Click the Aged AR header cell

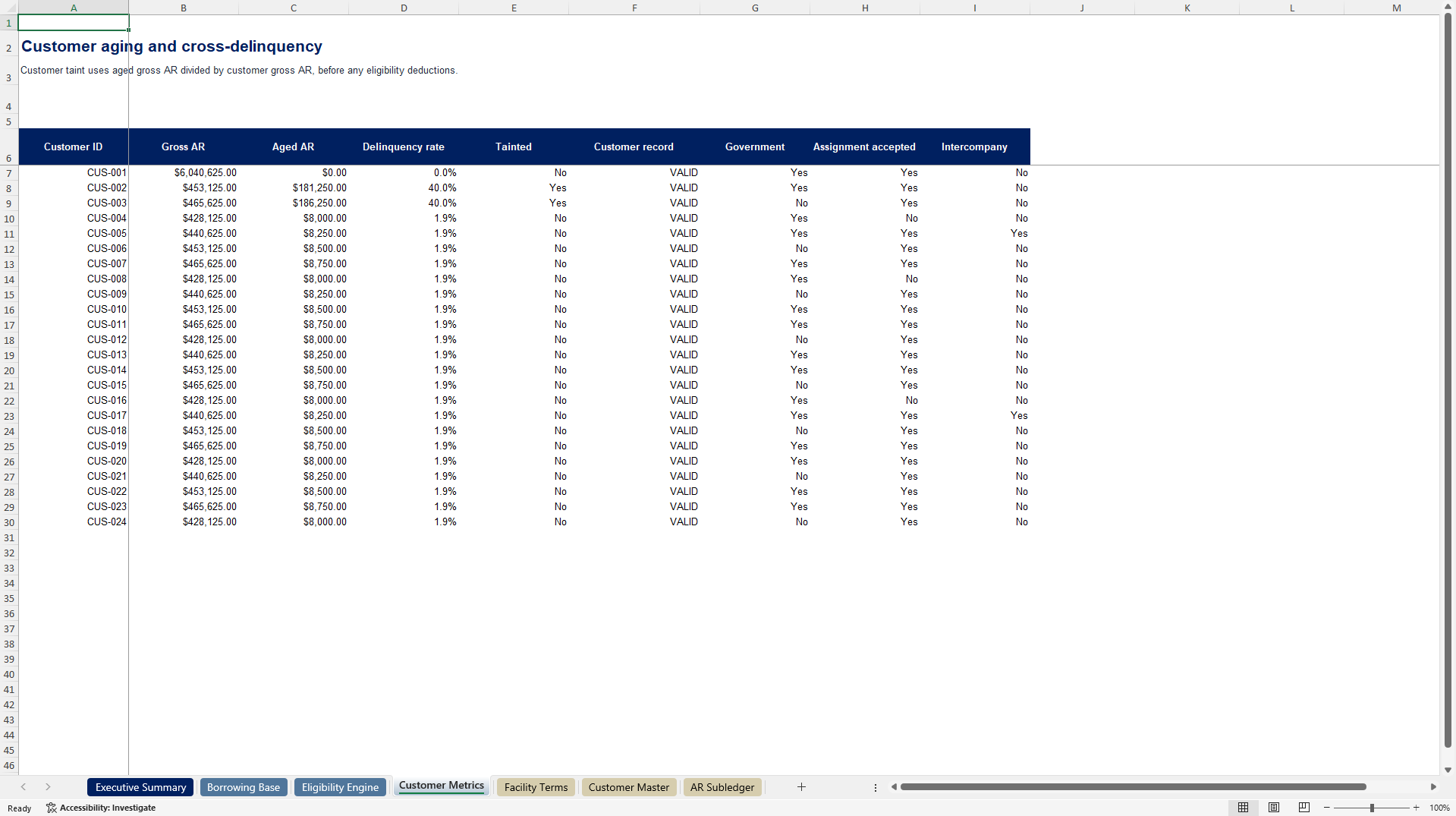click(294, 147)
